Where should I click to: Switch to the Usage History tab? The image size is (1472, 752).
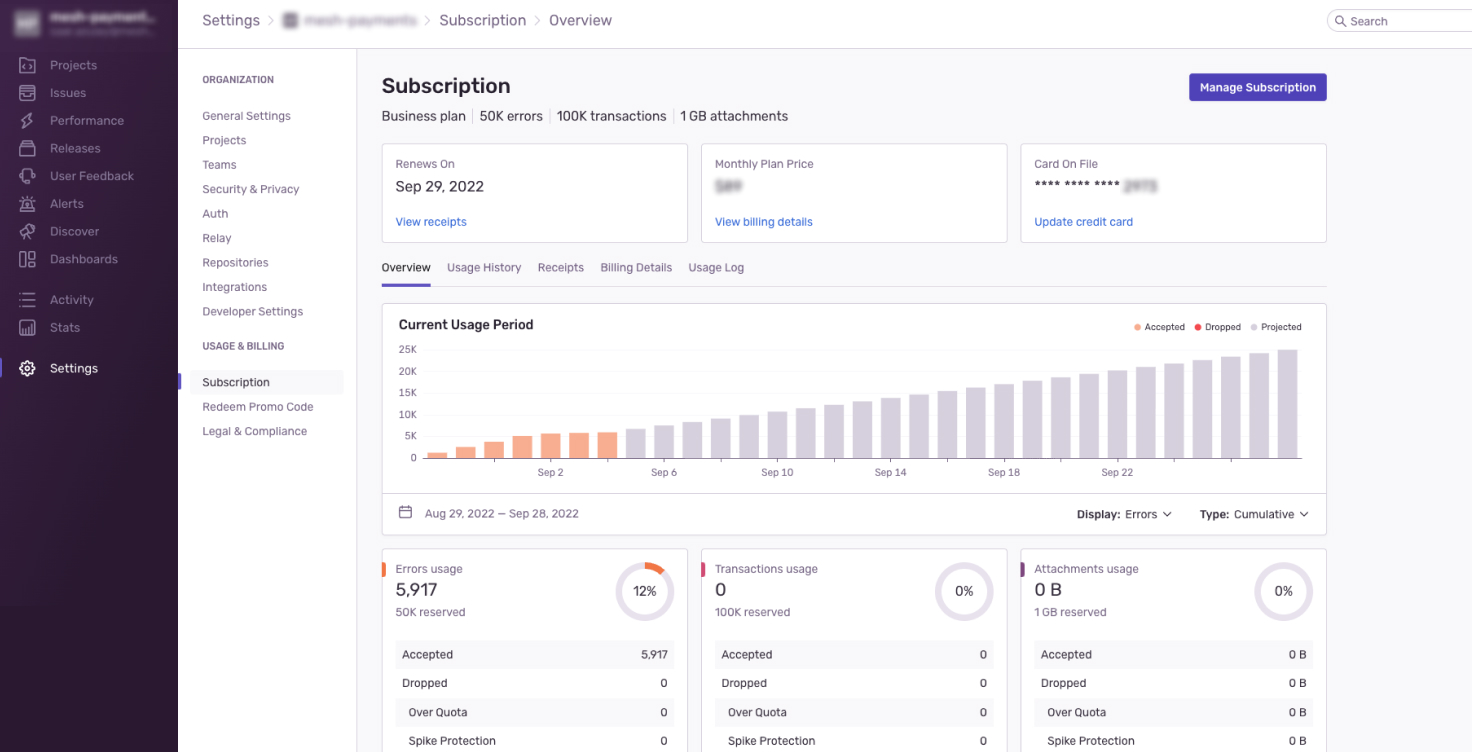[x=484, y=268]
